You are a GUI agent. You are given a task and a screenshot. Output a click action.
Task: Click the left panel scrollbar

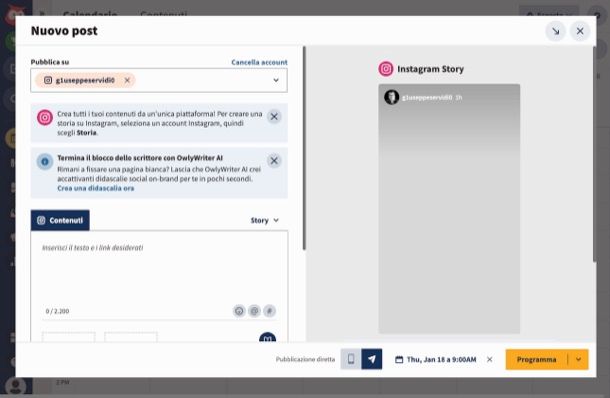(304, 148)
